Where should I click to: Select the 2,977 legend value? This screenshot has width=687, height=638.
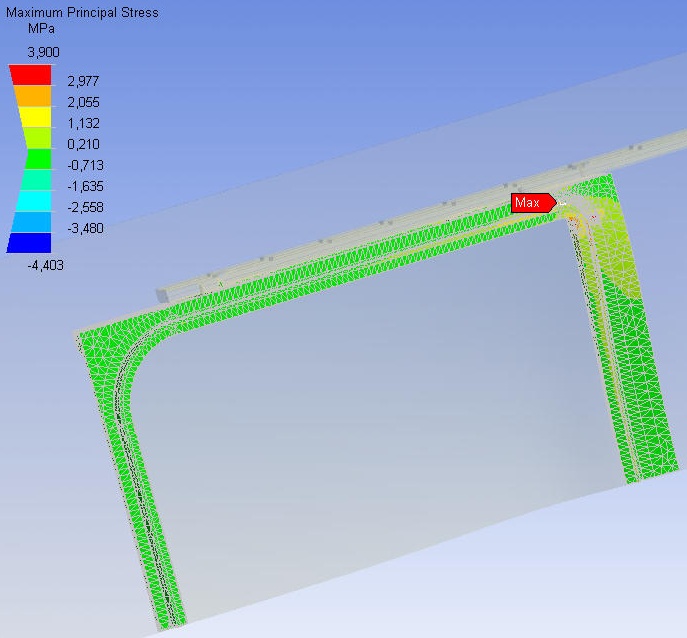click(83, 81)
